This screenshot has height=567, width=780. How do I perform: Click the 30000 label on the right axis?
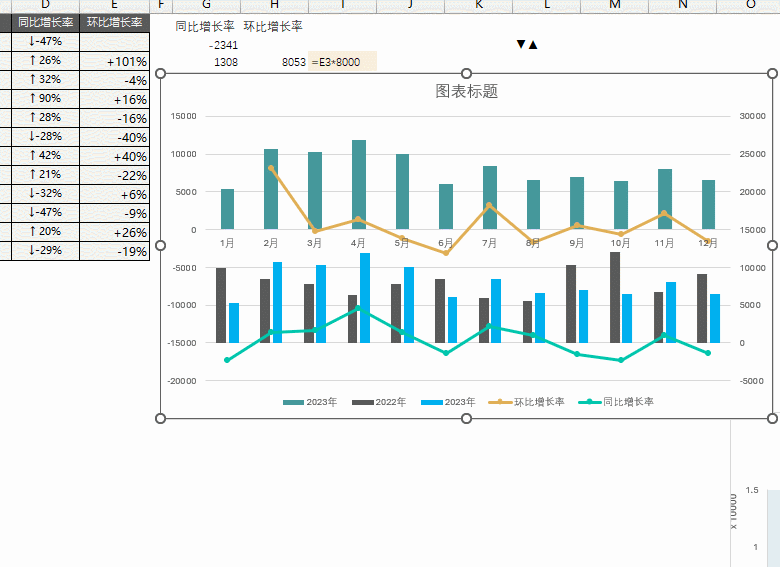coord(752,116)
